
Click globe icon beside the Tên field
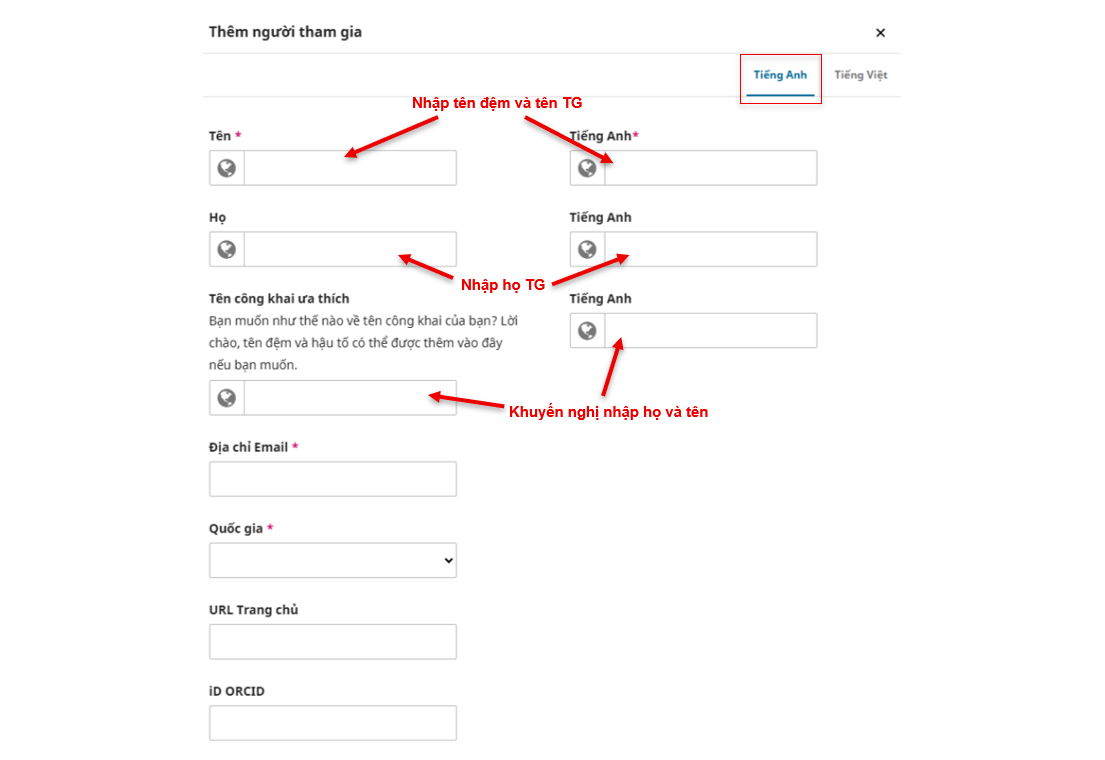(227, 168)
